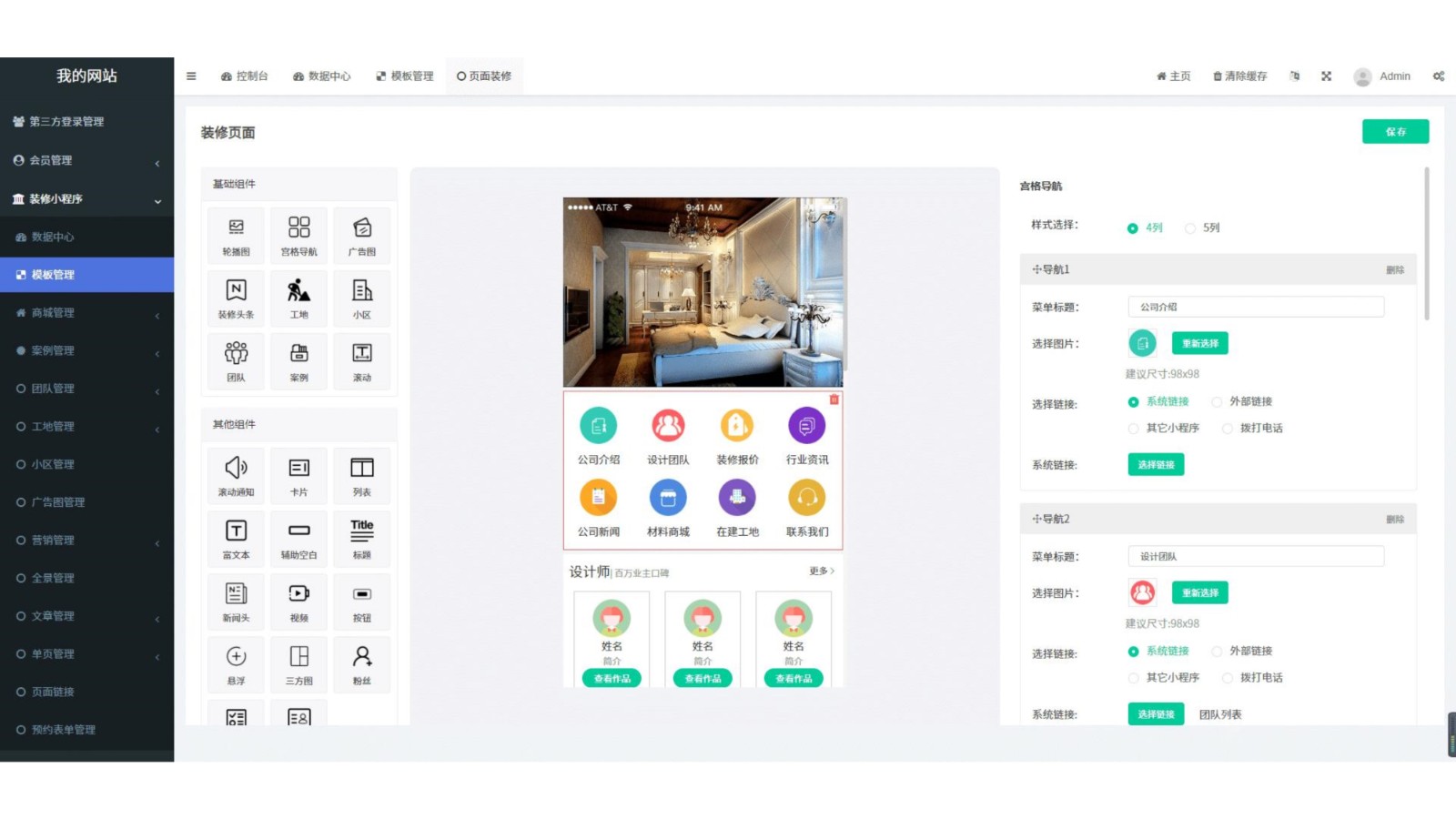The height and width of the screenshot is (819, 1456).
Task: Select 外部链接 for 导航1
Action: pyautogui.click(x=1242, y=402)
